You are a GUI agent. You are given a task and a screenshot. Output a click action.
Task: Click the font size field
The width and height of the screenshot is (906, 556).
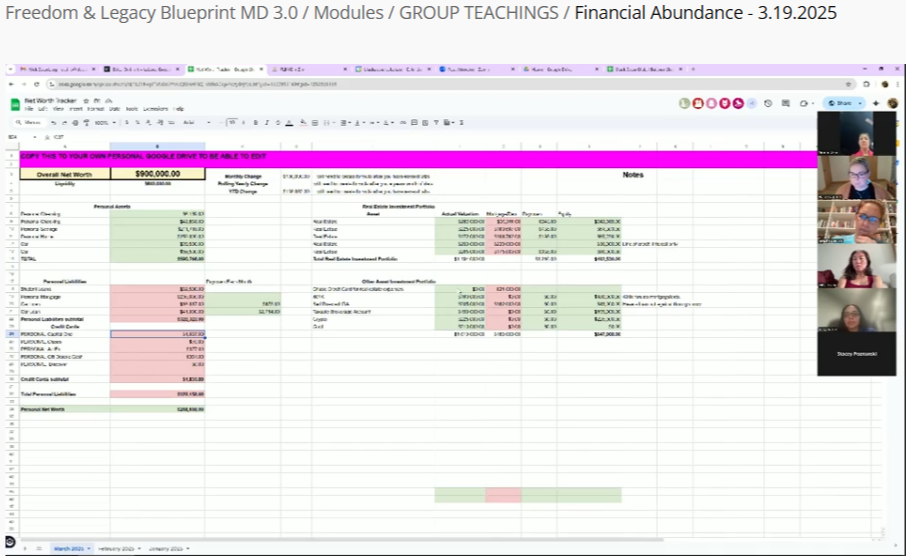point(232,123)
